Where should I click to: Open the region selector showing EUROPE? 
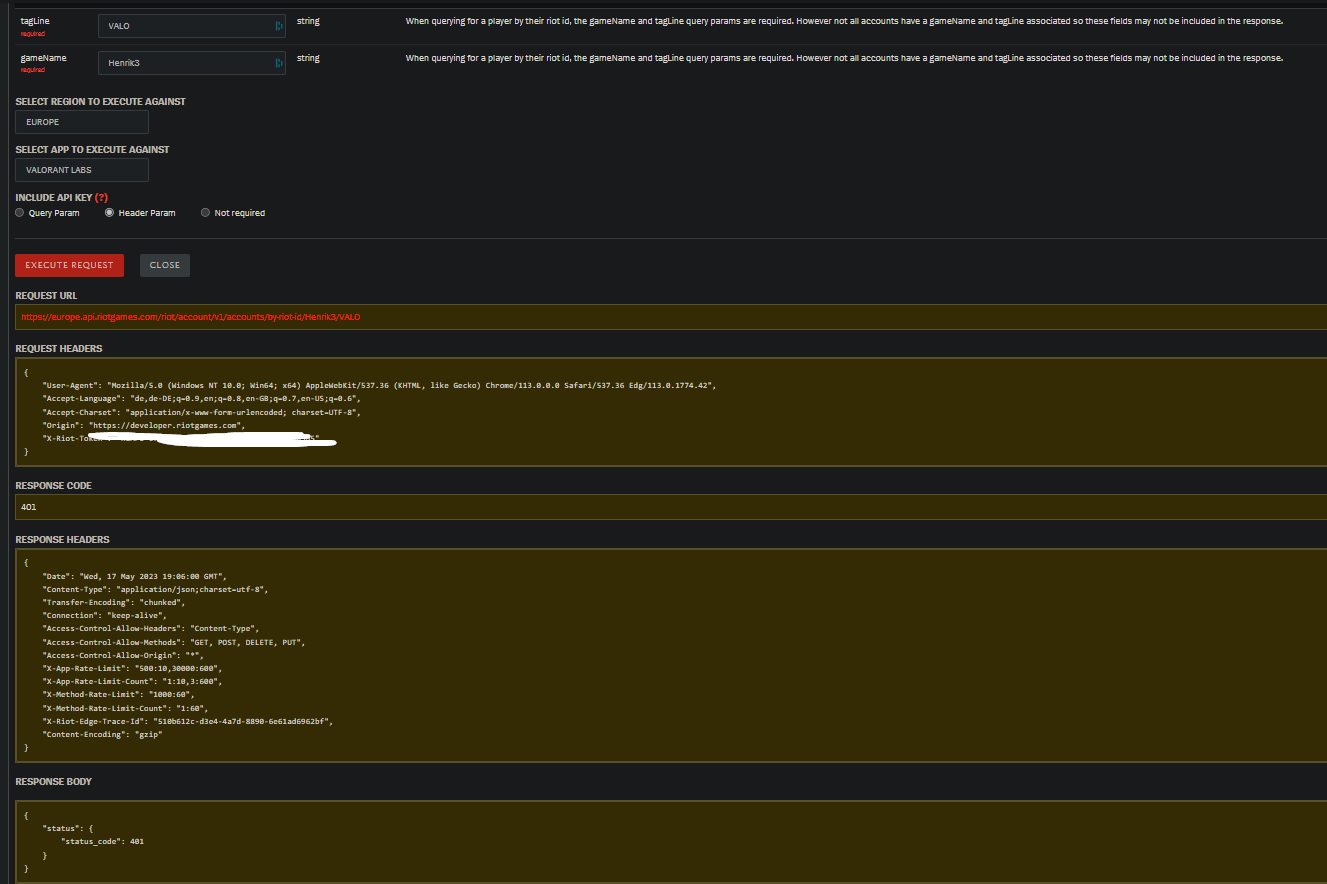pyautogui.click(x=81, y=121)
